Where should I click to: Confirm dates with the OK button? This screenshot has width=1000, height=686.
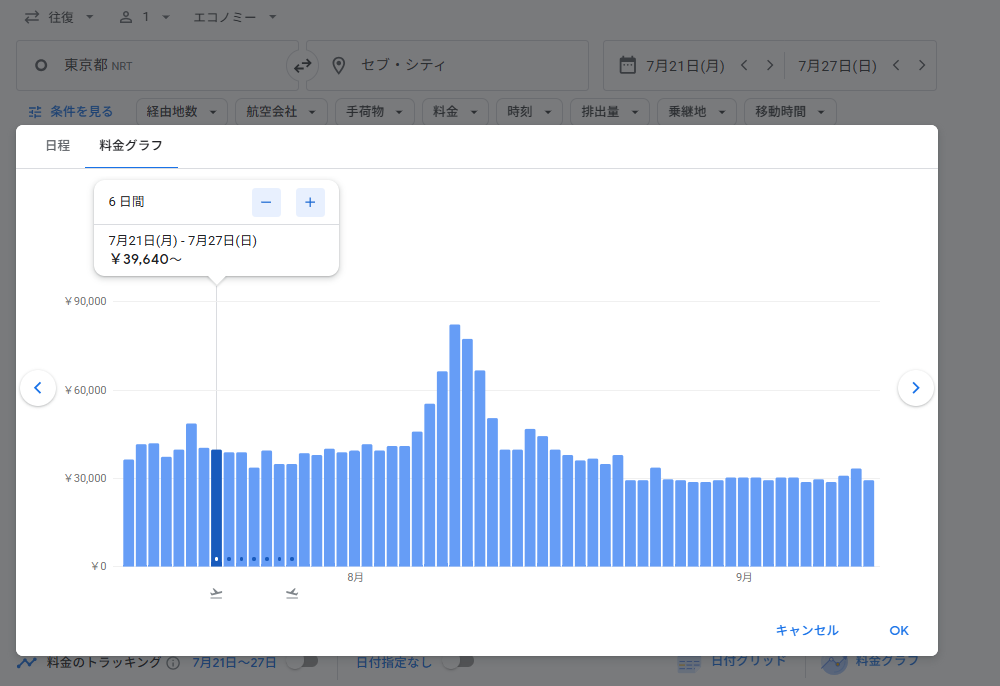[899, 631]
